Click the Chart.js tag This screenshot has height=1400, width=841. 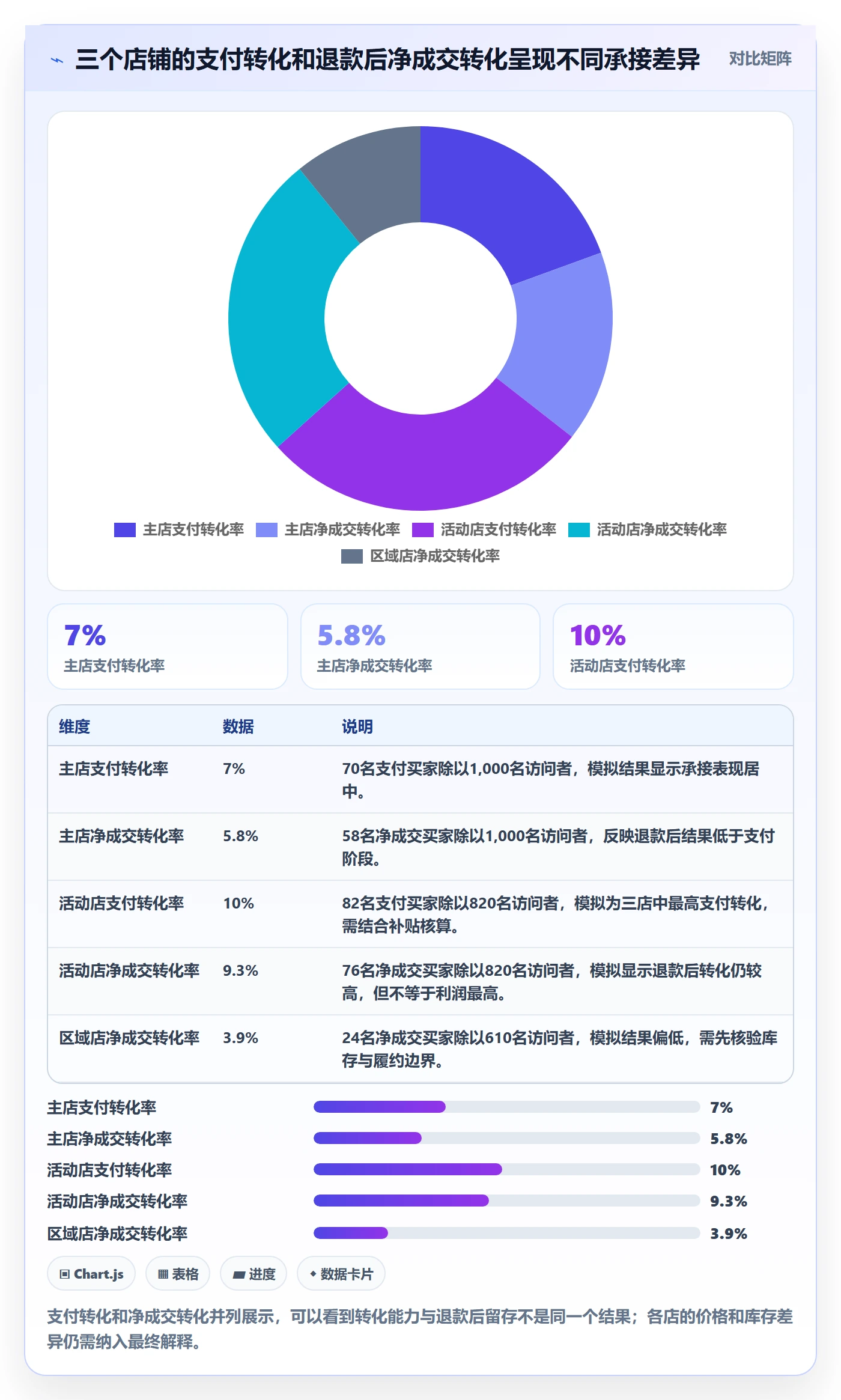click(91, 1274)
